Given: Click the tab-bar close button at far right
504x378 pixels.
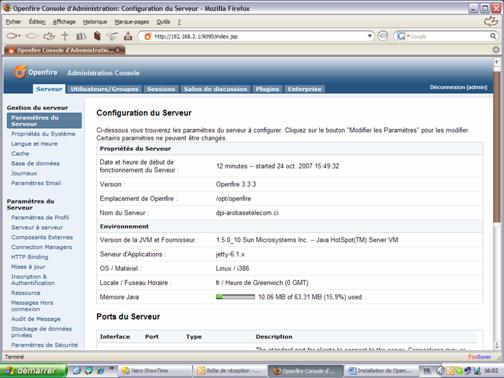Looking at the screenshot, I should click(x=496, y=50).
